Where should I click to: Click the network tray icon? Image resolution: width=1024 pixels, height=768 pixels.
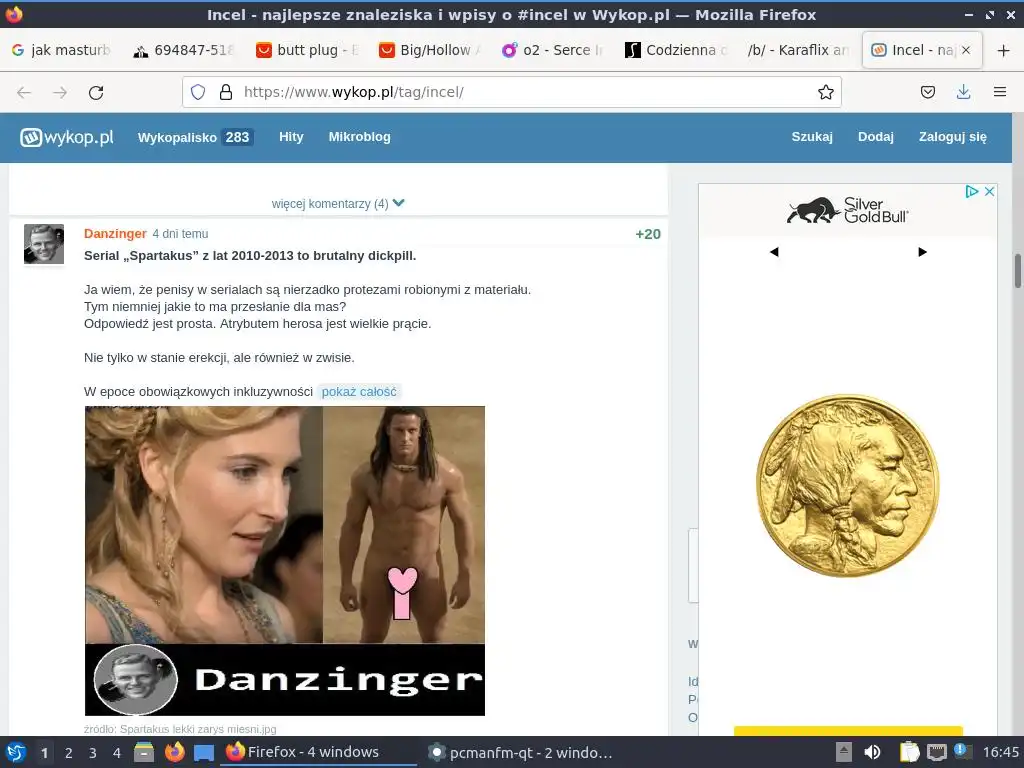[x=936, y=752]
